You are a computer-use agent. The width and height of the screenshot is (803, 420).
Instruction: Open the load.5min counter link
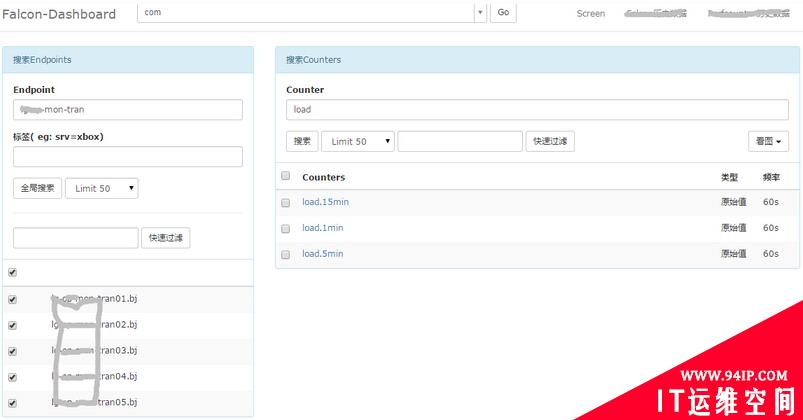pos(323,254)
